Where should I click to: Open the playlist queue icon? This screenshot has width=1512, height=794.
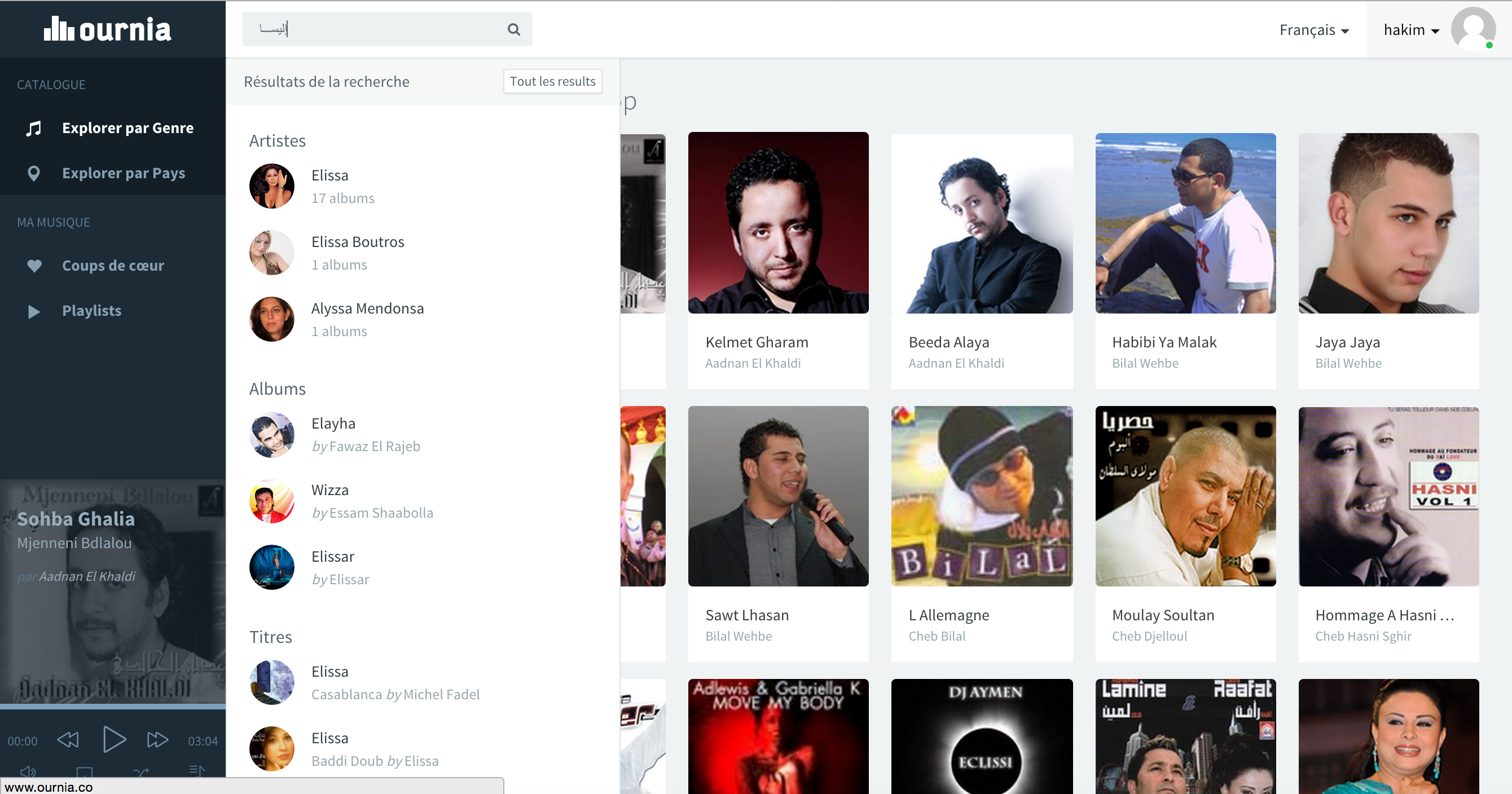coord(197,770)
